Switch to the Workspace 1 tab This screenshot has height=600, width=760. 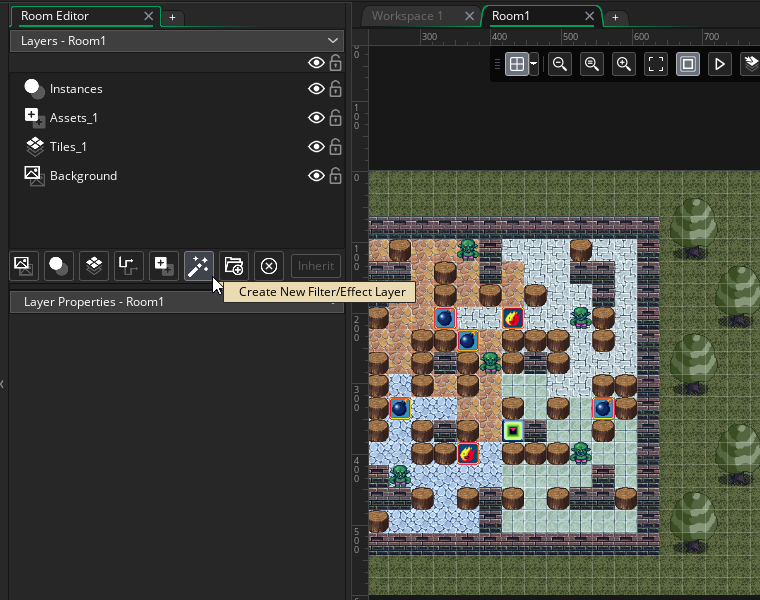[407, 16]
